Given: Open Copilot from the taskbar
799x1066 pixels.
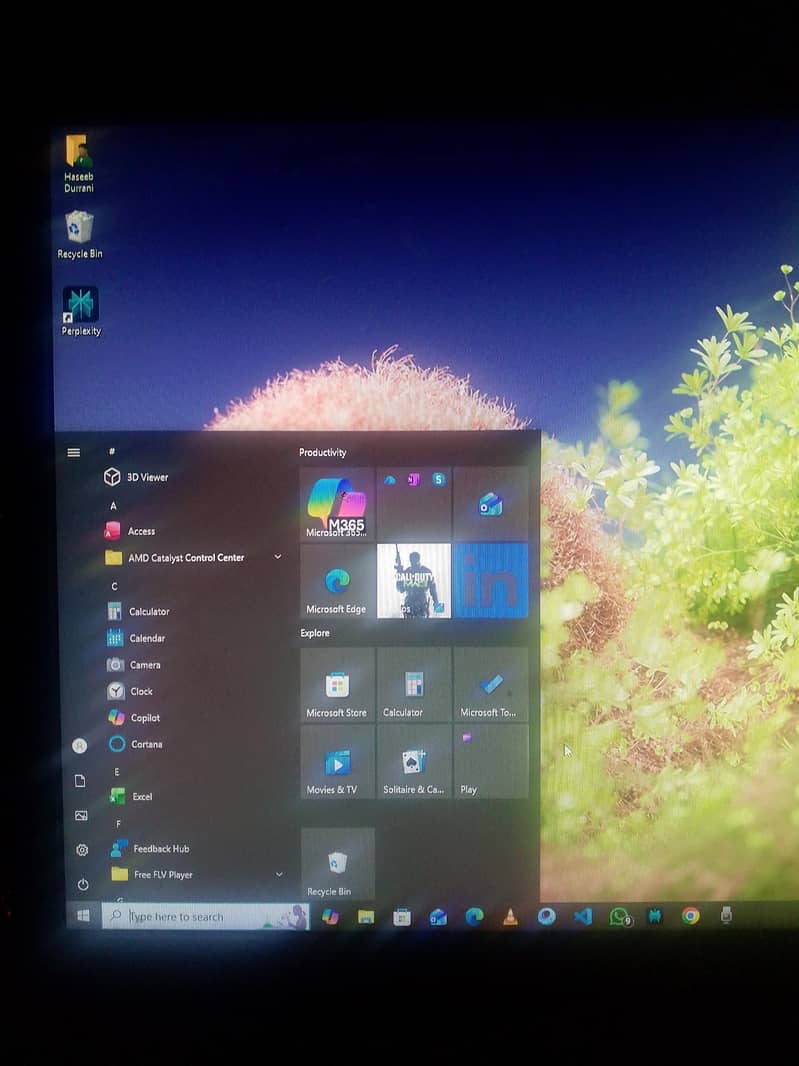Looking at the screenshot, I should pos(330,916).
